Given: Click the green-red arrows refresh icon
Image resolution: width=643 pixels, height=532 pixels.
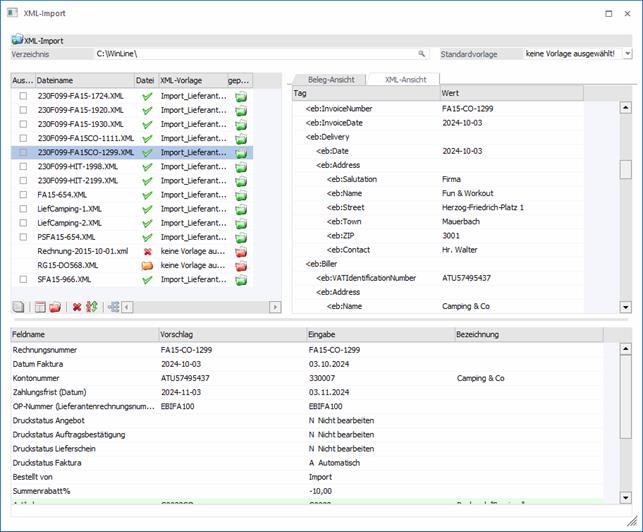Looking at the screenshot, I should [x=92, y=306].
